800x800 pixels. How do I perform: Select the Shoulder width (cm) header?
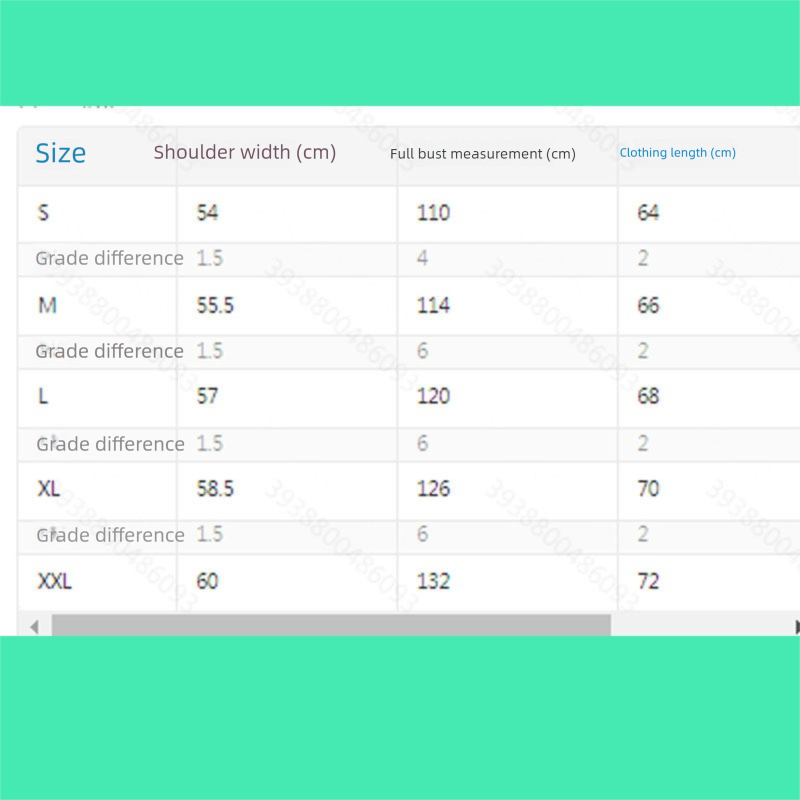tap(245, 152)
